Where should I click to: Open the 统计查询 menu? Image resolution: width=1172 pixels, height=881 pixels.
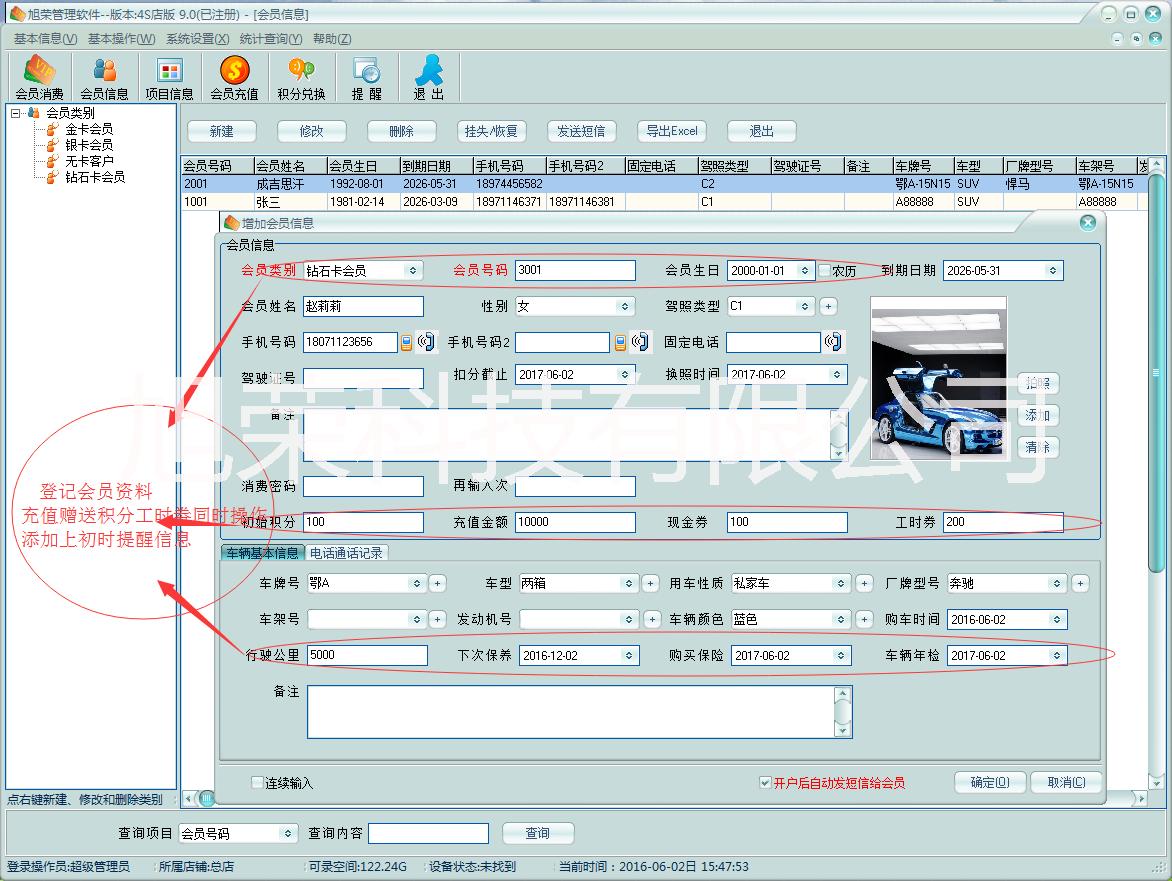270,39
